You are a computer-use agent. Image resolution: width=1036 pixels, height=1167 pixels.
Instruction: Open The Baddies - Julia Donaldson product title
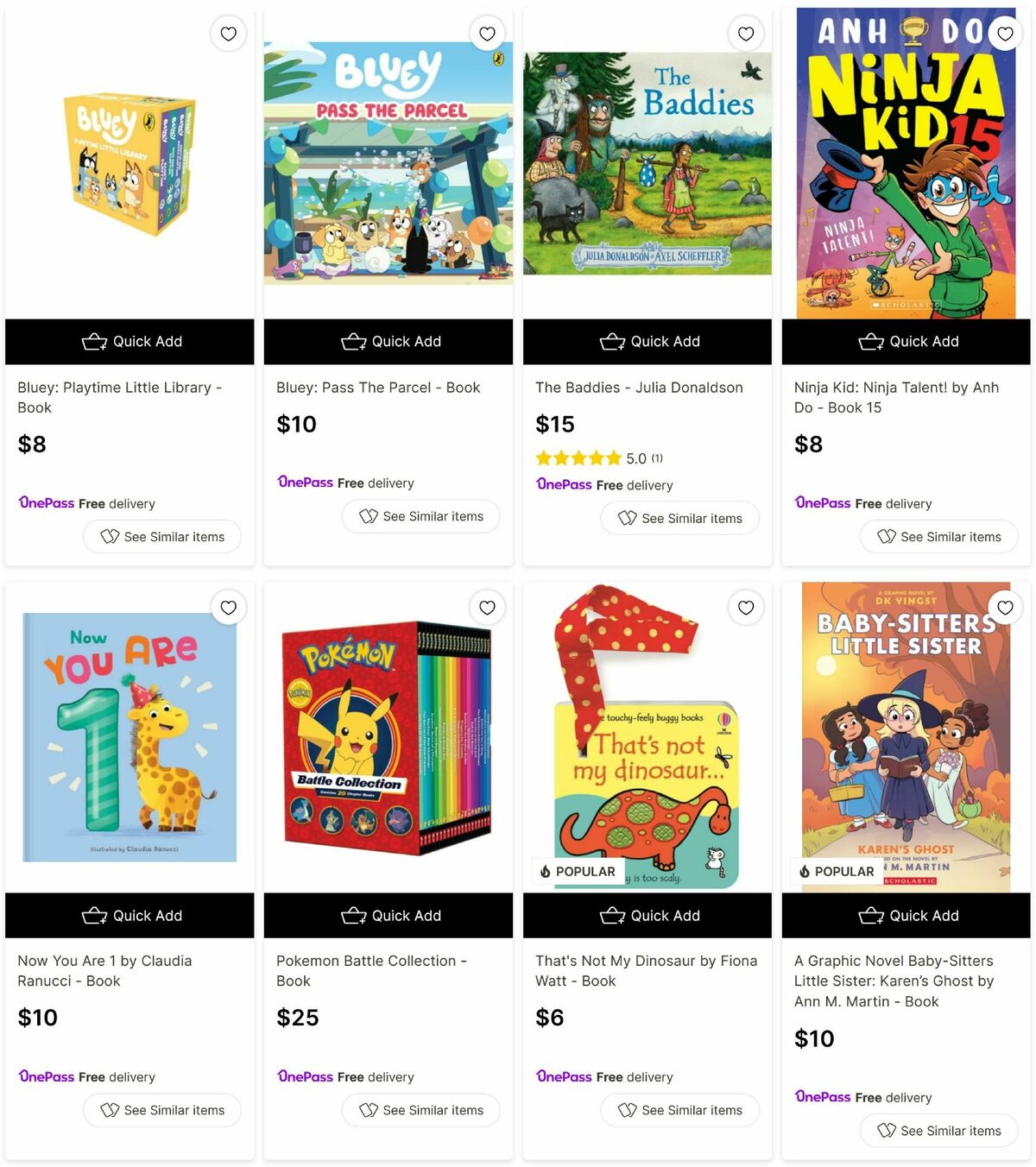(x=639, y=388)
